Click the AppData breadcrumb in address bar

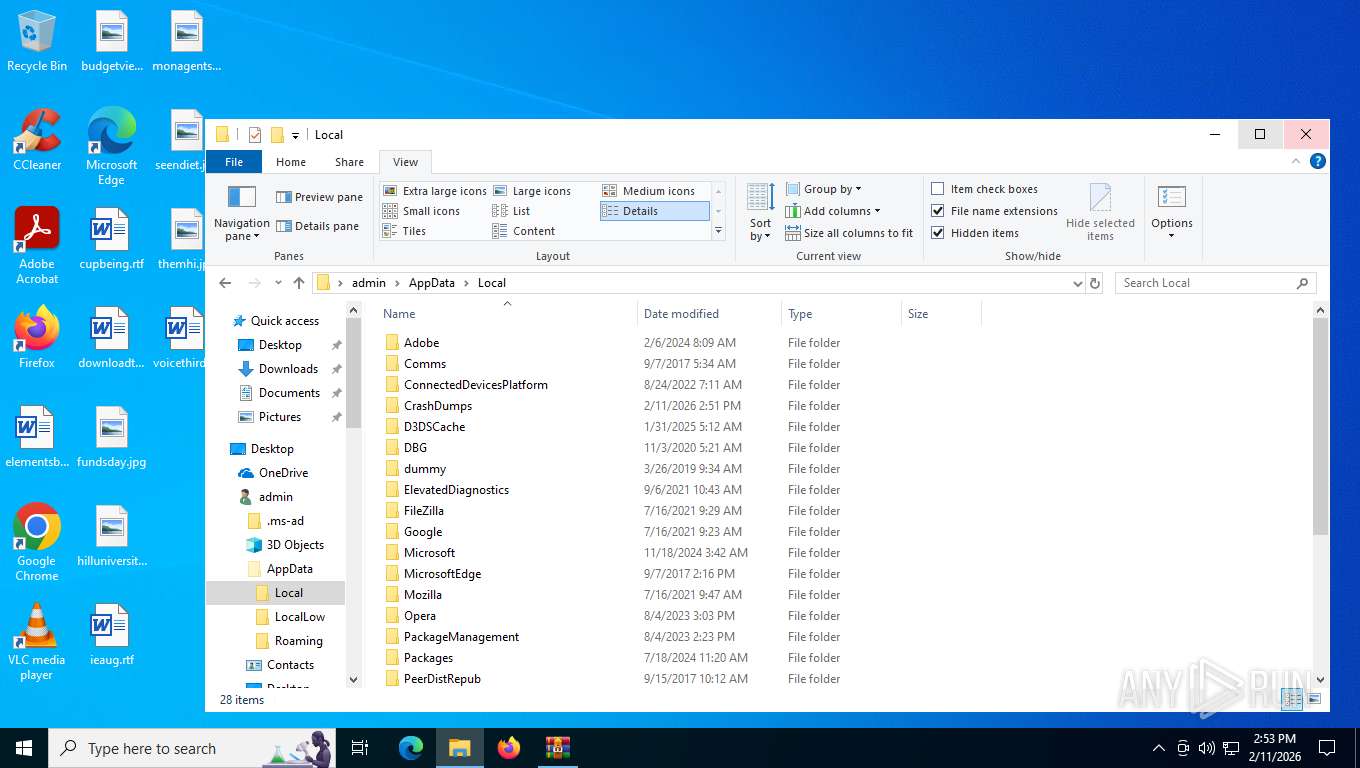(431, 283)
